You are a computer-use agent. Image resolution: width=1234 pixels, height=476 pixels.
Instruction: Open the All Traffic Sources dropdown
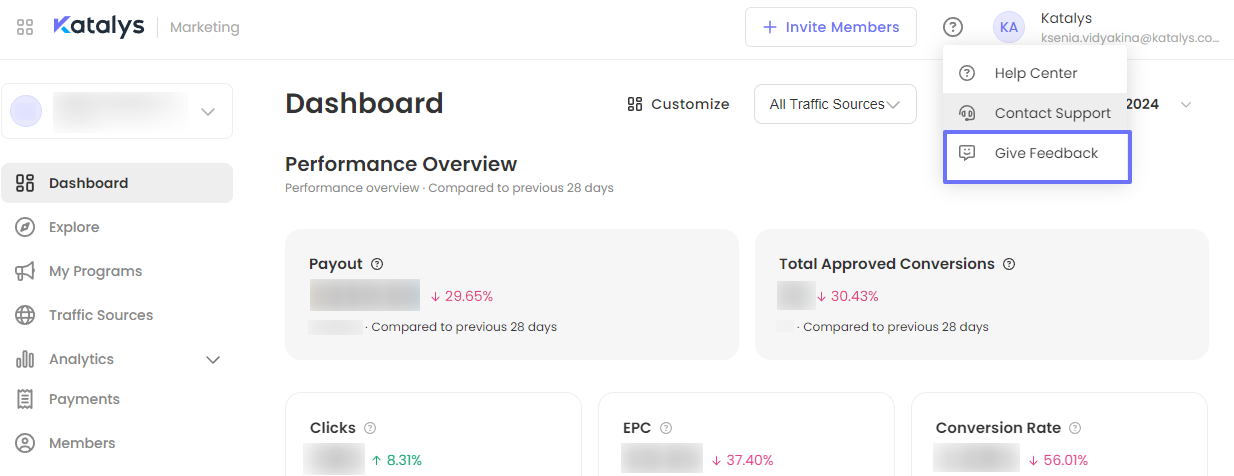[x=834, y=104]
